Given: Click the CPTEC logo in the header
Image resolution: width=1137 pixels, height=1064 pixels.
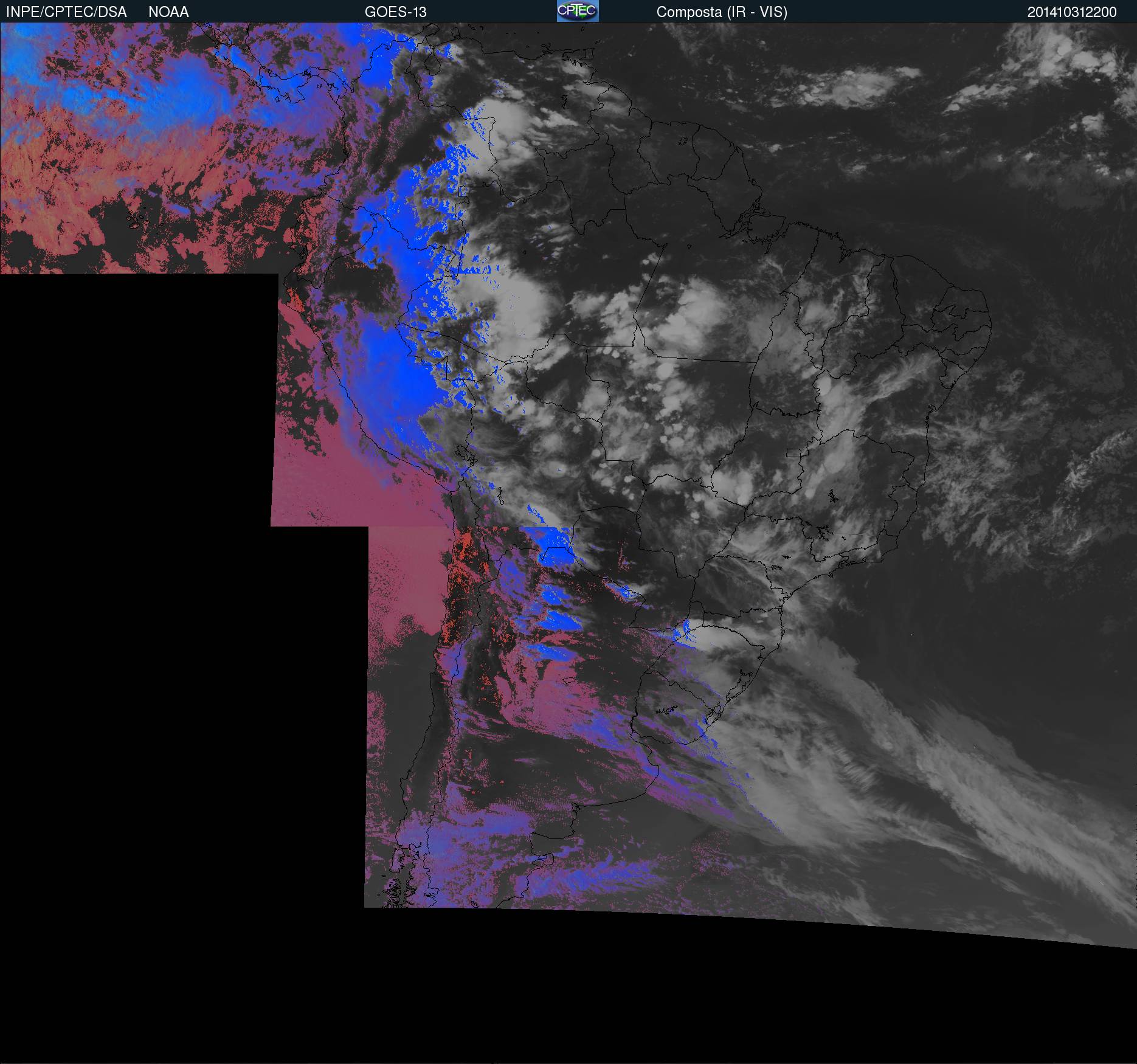Looking at the screenshot, I should pyautogui.click(x=578, y=11).
